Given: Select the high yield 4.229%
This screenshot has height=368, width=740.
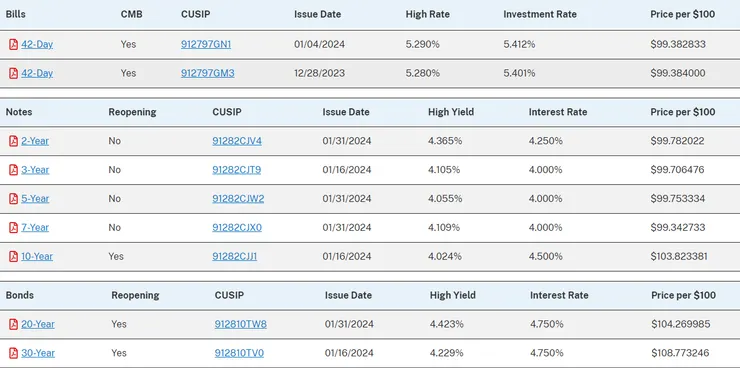Looking at the screenshot, I should click(x=446, y=353).
